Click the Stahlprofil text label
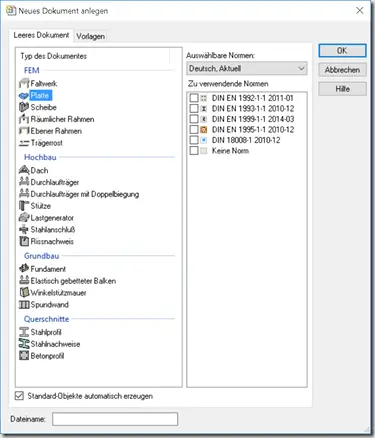This screenshot has height=438, width=375. click(x=46, y=332)
